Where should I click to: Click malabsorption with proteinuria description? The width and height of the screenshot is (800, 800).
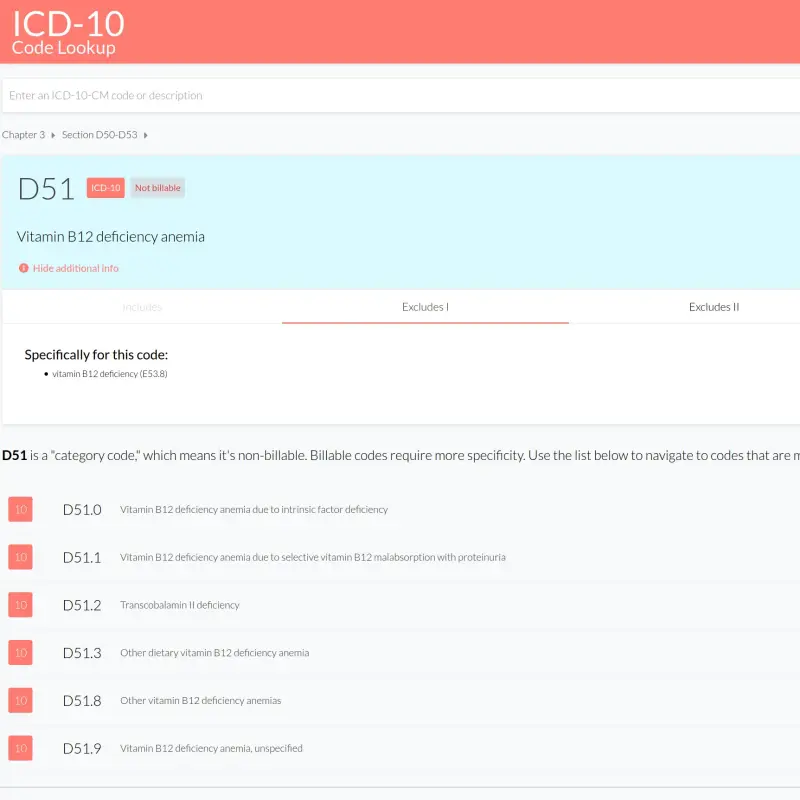point(313,558)
